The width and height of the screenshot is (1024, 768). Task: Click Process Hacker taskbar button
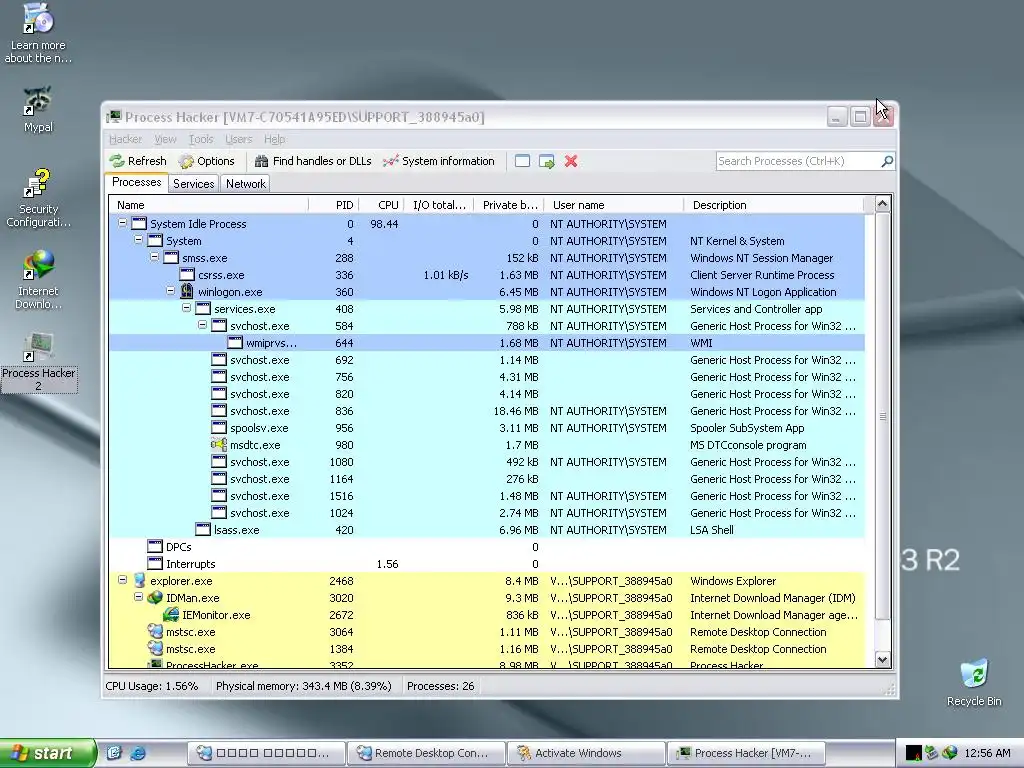pyautogui.click(x=746, y=753)
